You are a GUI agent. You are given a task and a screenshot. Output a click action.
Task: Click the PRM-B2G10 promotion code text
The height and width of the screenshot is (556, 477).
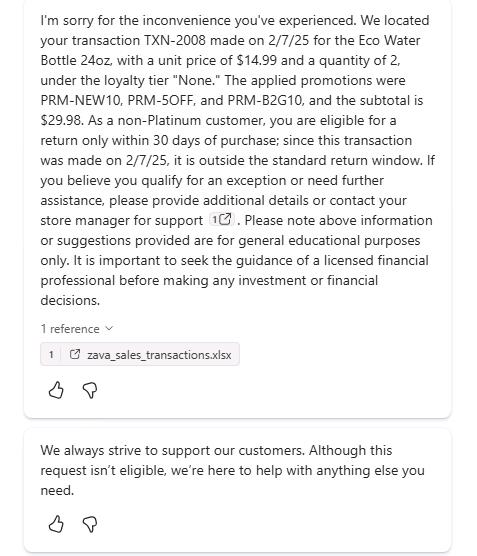click(265, 100)
